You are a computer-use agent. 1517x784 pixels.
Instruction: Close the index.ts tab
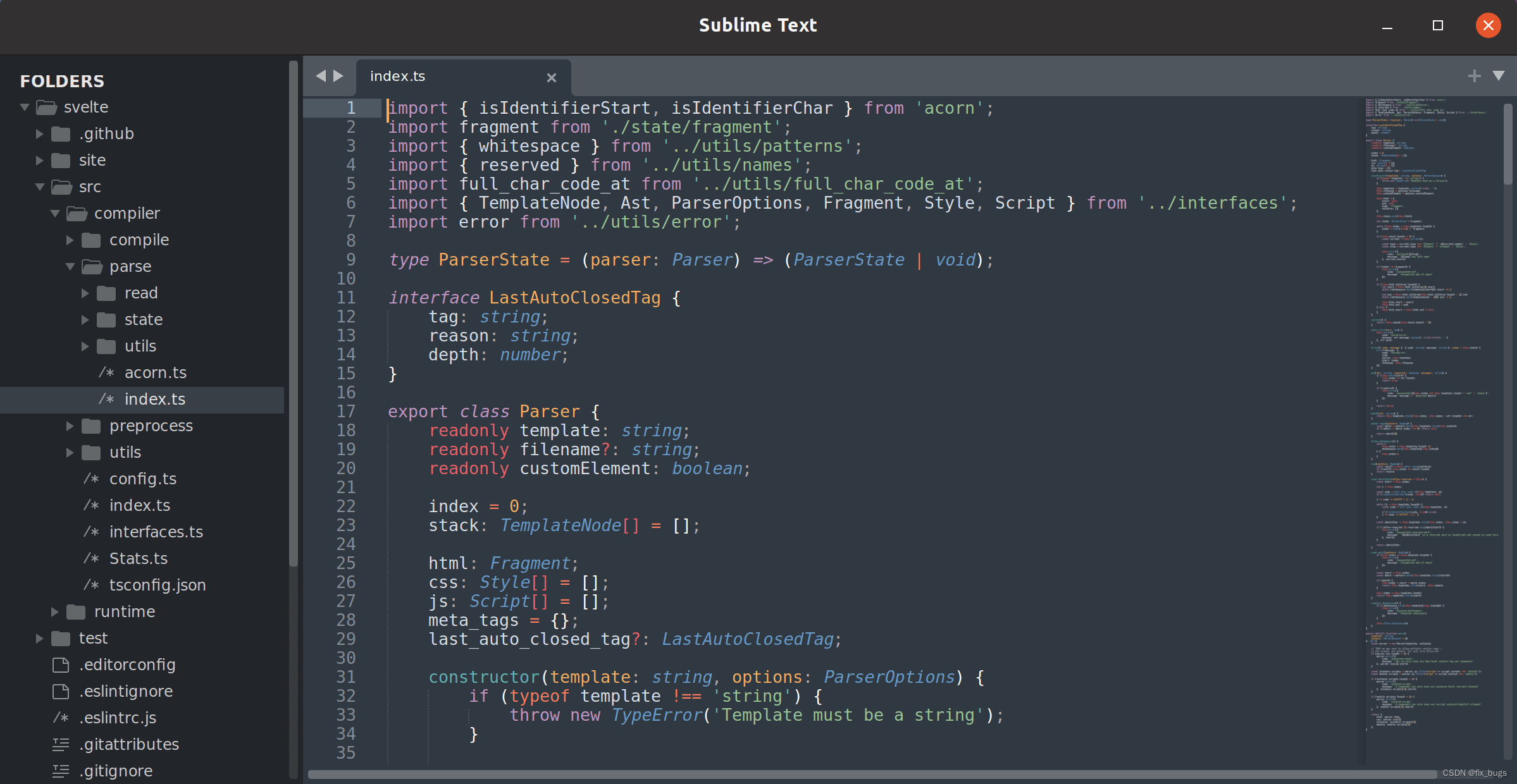click(x=551, y=77)
